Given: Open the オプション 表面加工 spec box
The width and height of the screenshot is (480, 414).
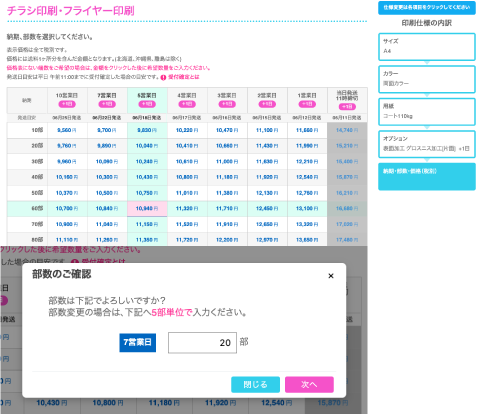Looking at the screenshot, I should (x=427, y=144).
